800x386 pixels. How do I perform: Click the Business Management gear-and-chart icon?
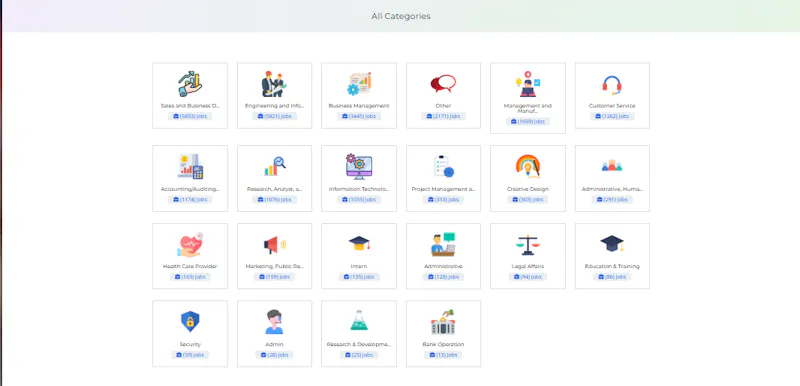[x=359, y=84]
